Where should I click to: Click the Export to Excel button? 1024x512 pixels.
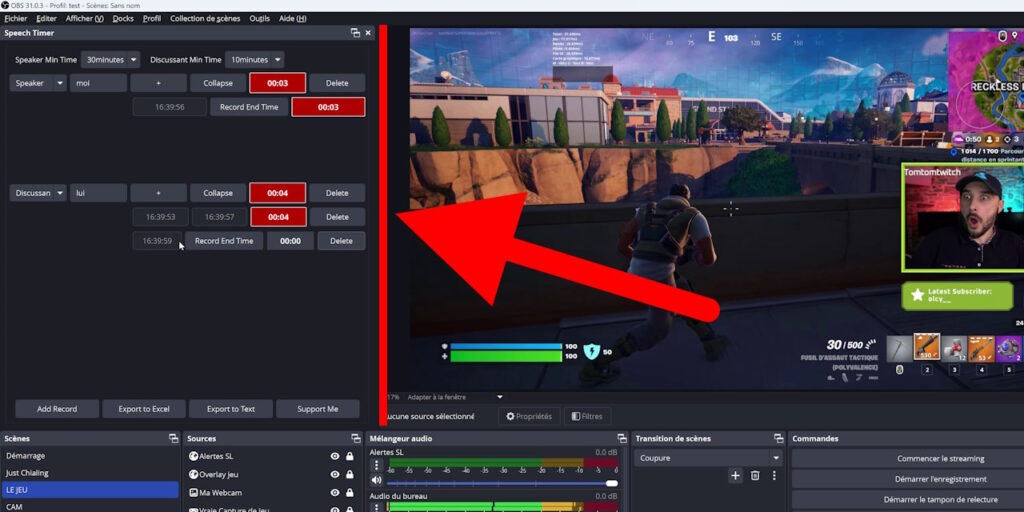point(145,409)
